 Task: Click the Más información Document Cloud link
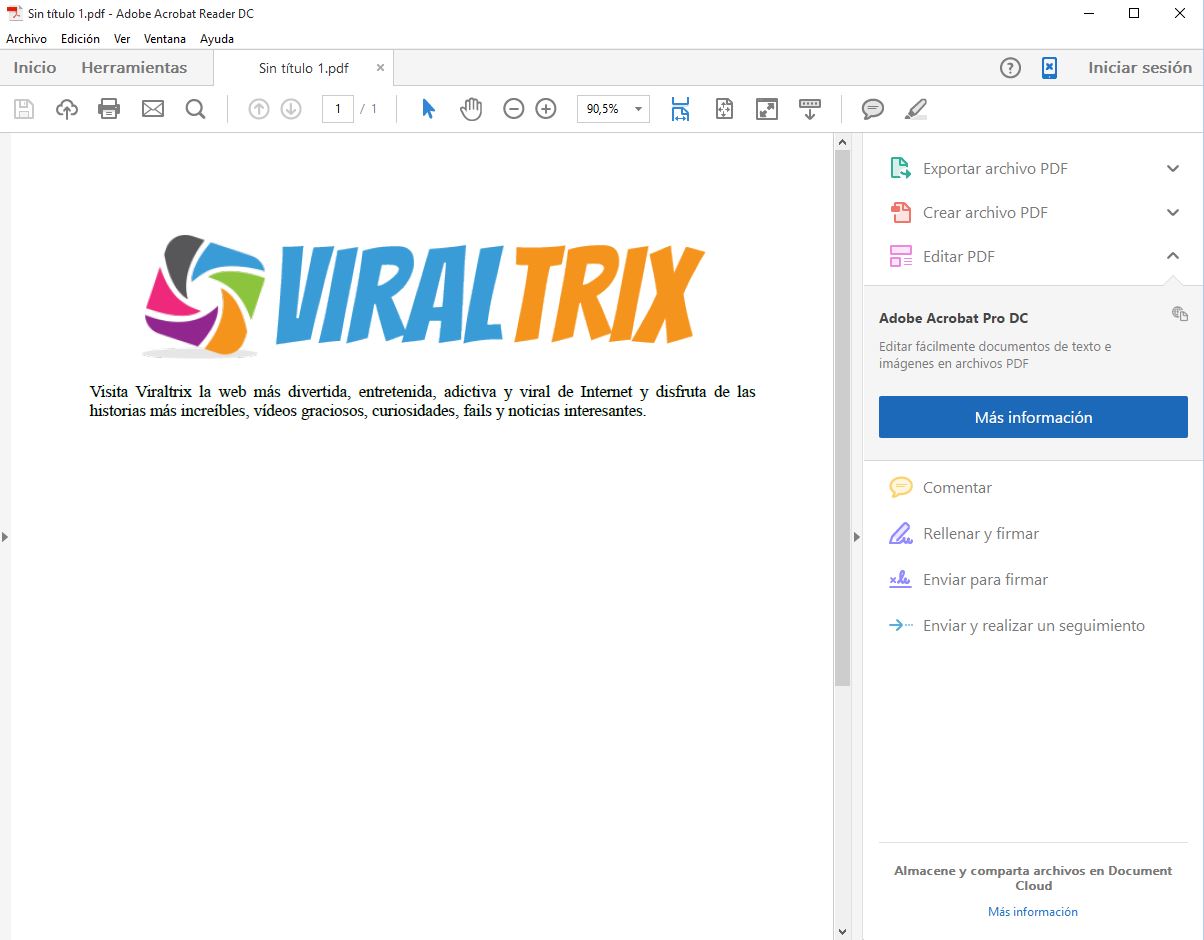[1033, 912]
